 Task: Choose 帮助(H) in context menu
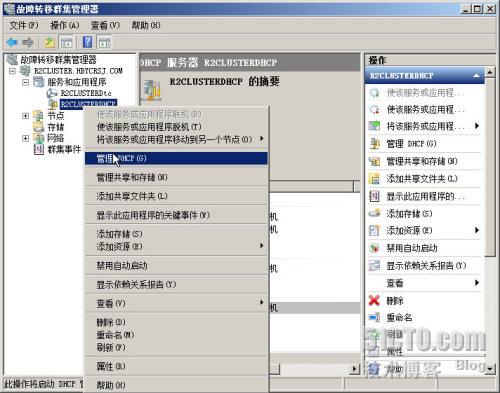tap(176, 386)
